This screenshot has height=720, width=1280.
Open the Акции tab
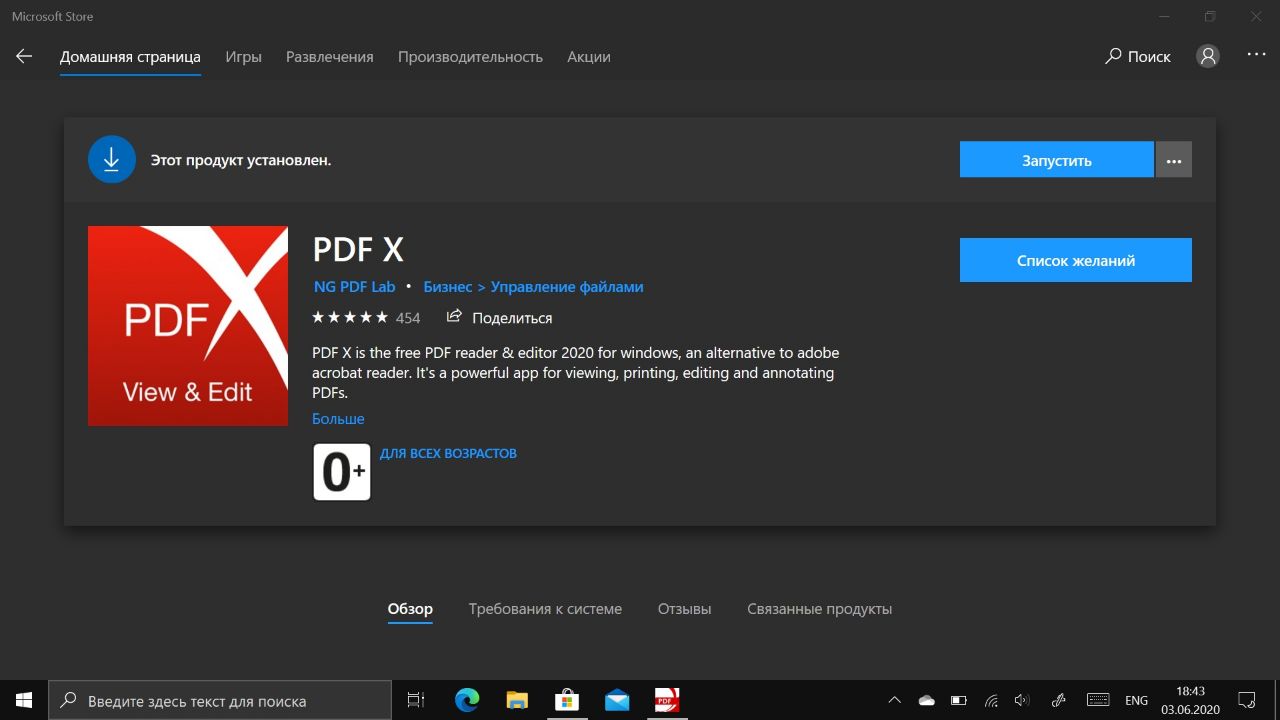point(589,57)
